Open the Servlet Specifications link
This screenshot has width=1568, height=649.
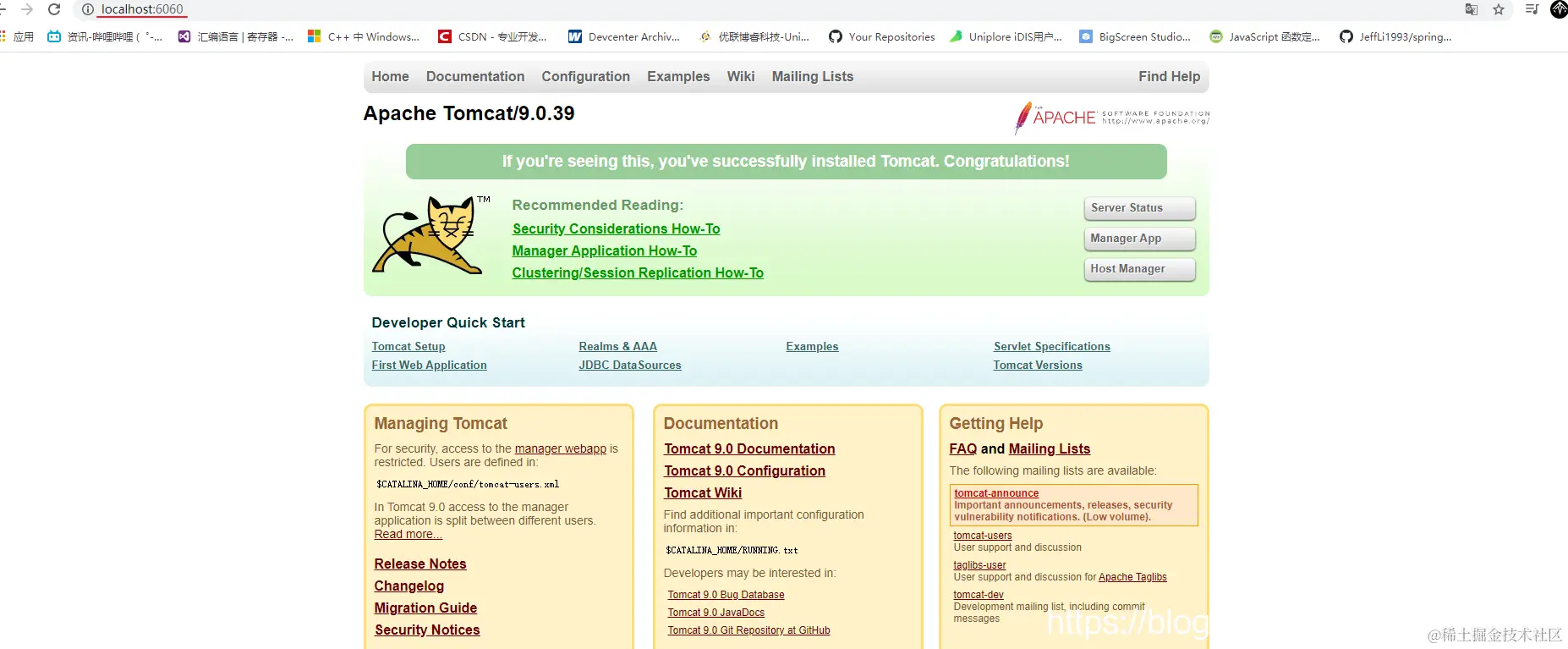tap(1051, 346)
